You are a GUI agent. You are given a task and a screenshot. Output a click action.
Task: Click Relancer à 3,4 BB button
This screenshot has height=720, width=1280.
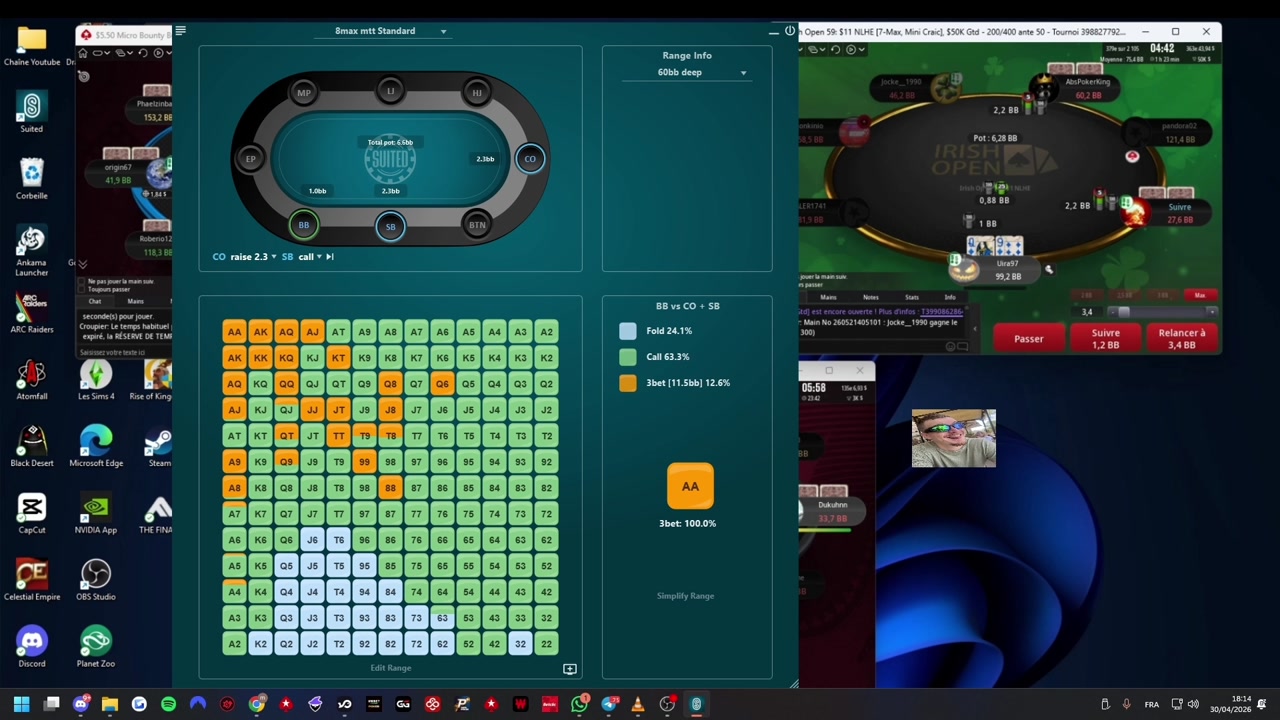1181,339
